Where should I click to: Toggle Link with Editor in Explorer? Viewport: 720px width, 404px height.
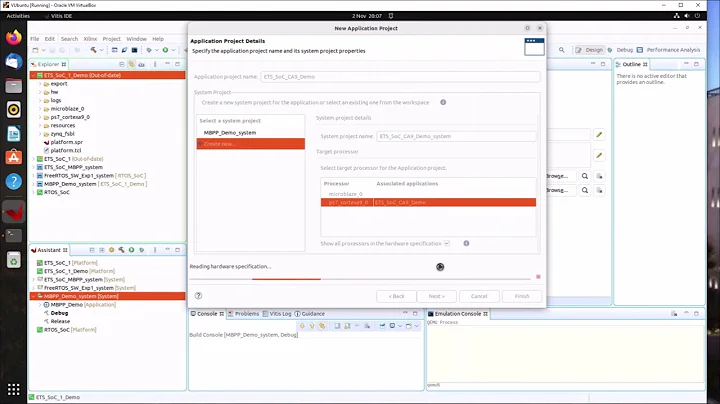tap(131, 64)
